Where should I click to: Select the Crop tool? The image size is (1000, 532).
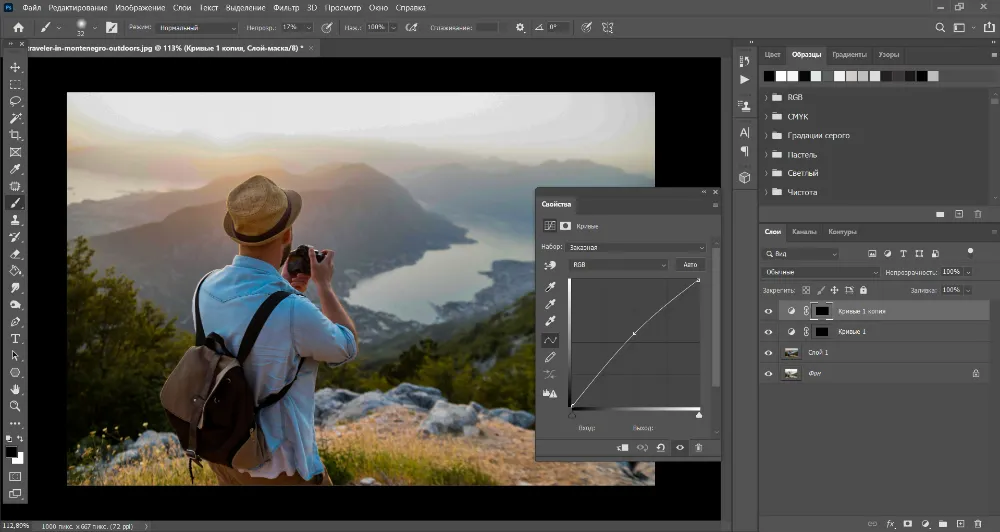[15, 135]
